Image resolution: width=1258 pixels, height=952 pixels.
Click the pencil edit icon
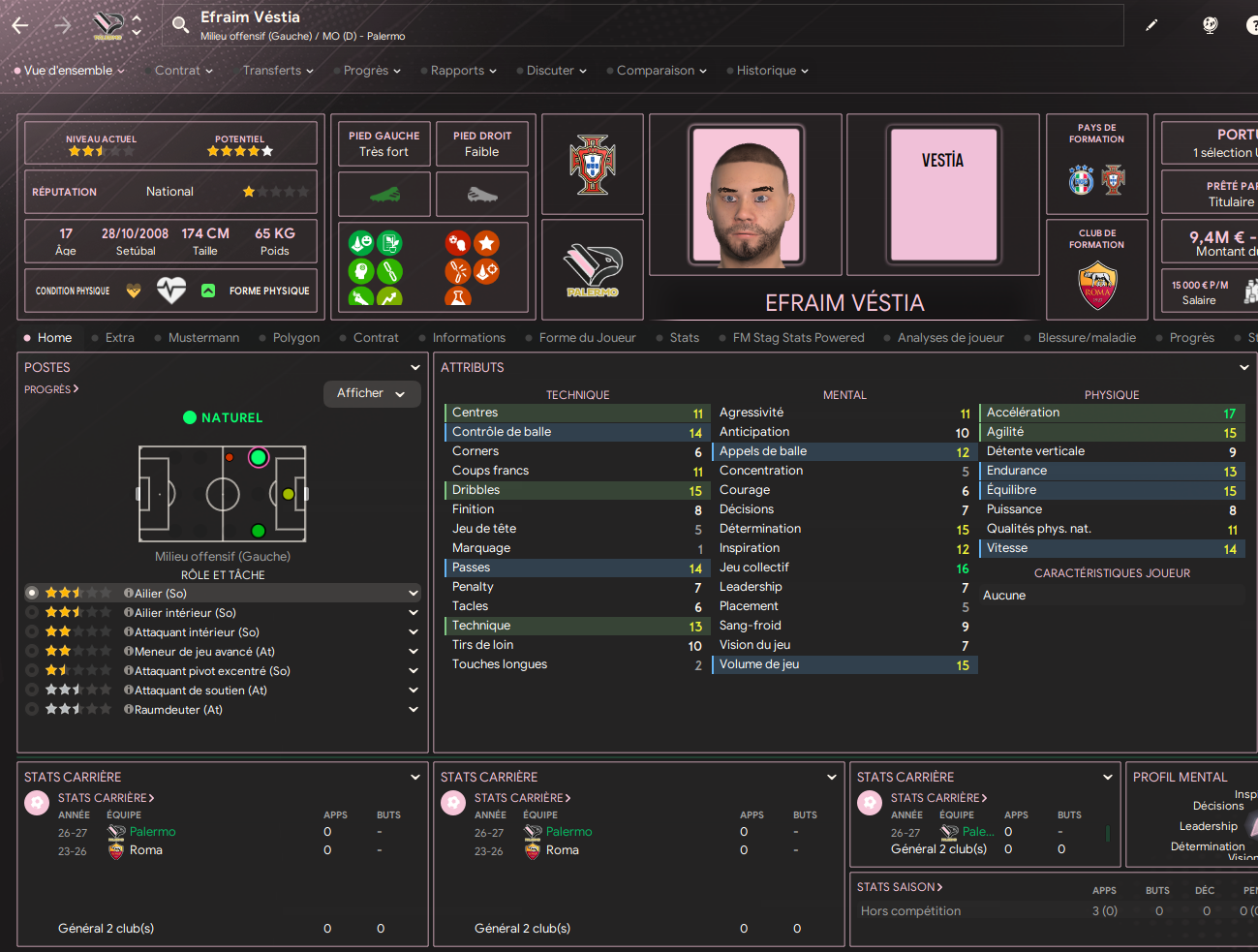[1151, 25]
